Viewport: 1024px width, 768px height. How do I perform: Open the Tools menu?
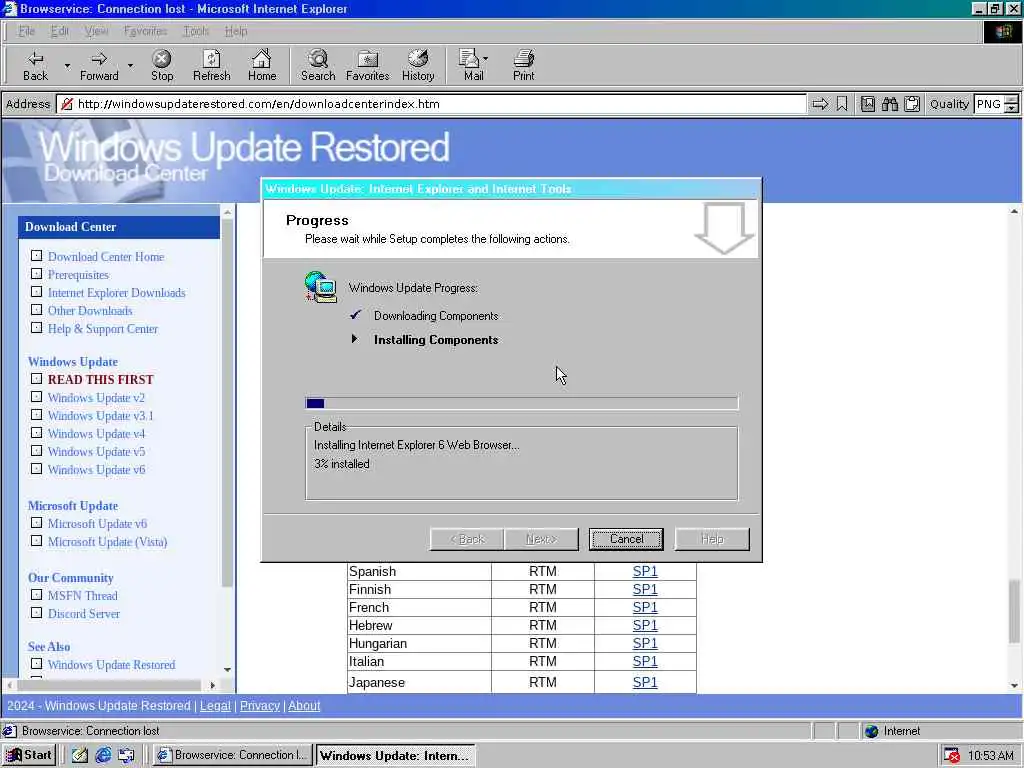click(195, 31)
